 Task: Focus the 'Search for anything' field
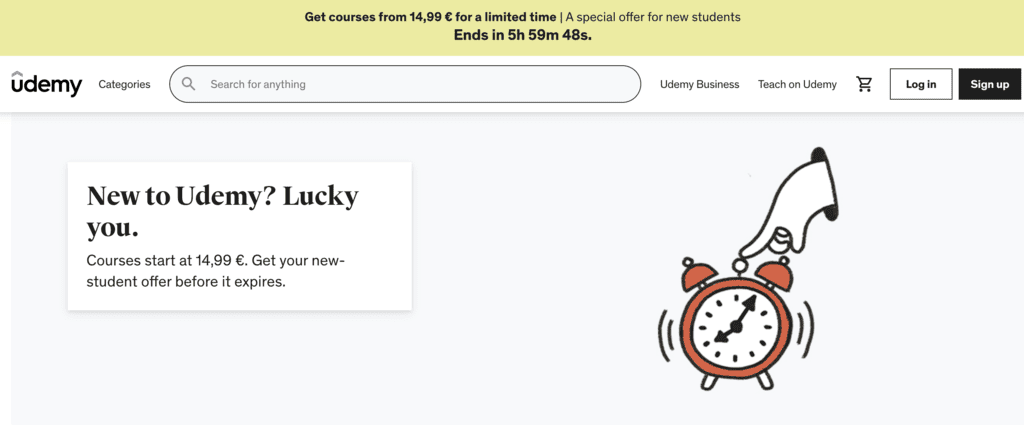(x=405, y=84)
